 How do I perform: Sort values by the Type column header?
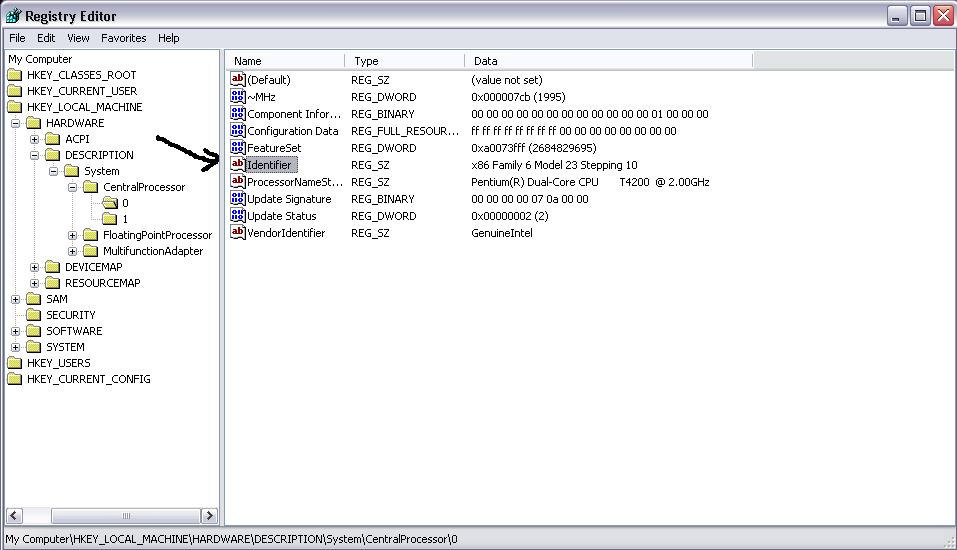405,61
